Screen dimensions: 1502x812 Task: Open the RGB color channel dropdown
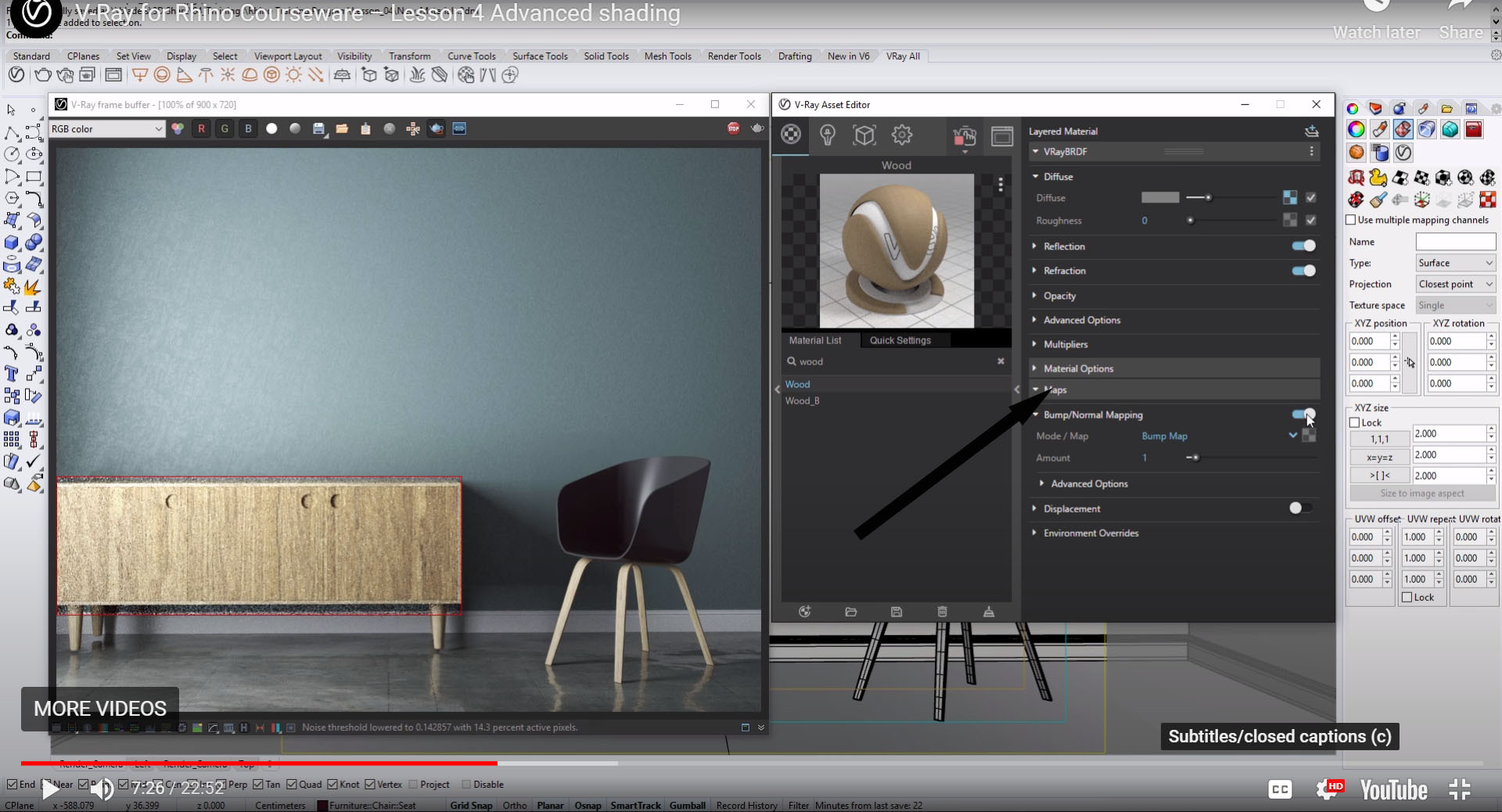(x=107, y=128)
